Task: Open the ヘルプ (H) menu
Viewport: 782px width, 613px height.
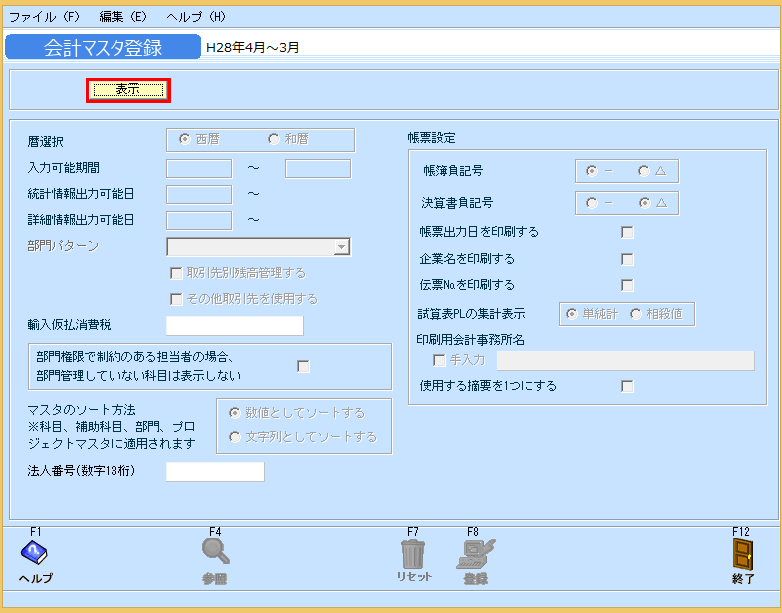Action: tap(196, 17)
